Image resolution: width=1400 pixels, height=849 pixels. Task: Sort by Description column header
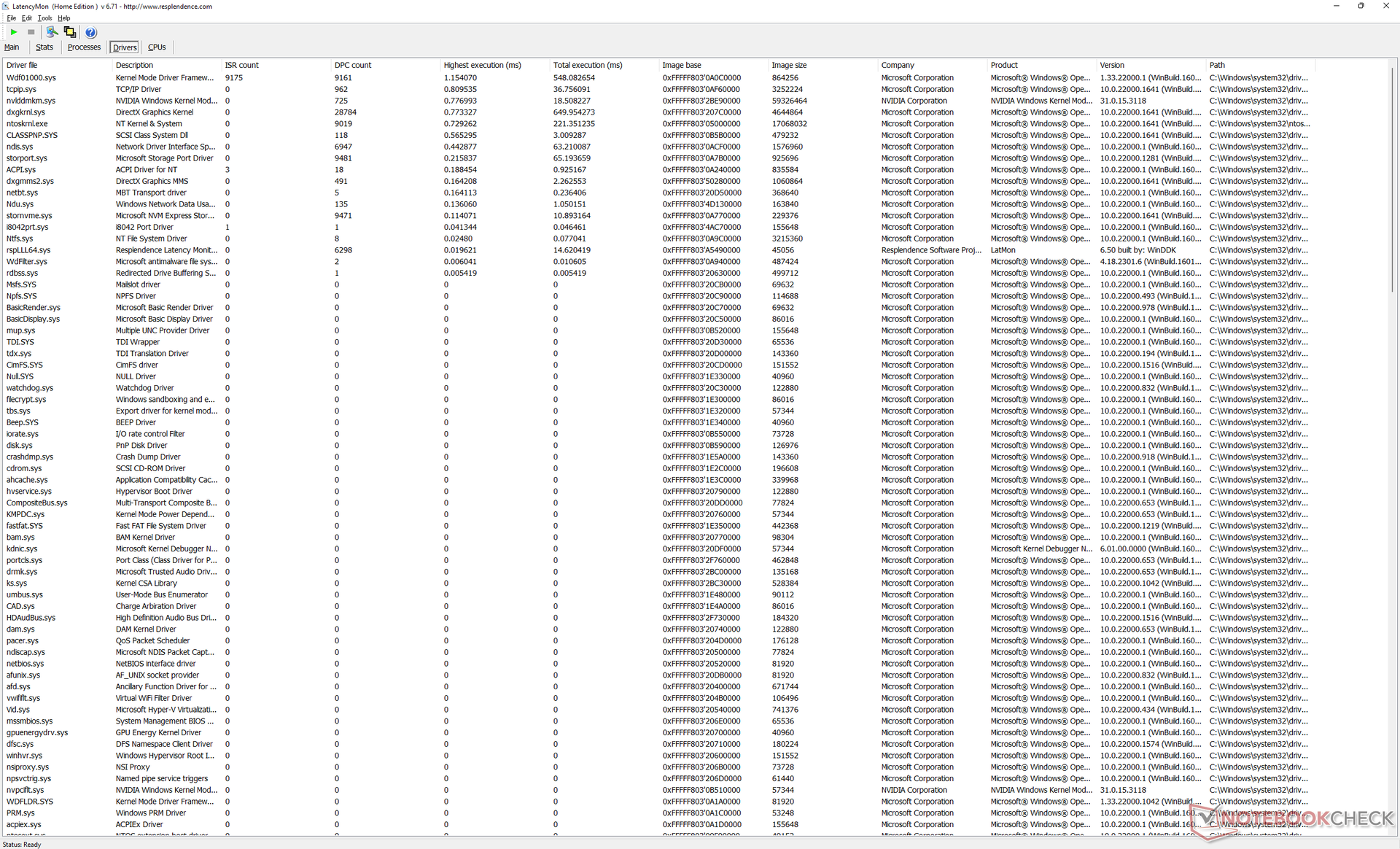(x=166, y=65)
